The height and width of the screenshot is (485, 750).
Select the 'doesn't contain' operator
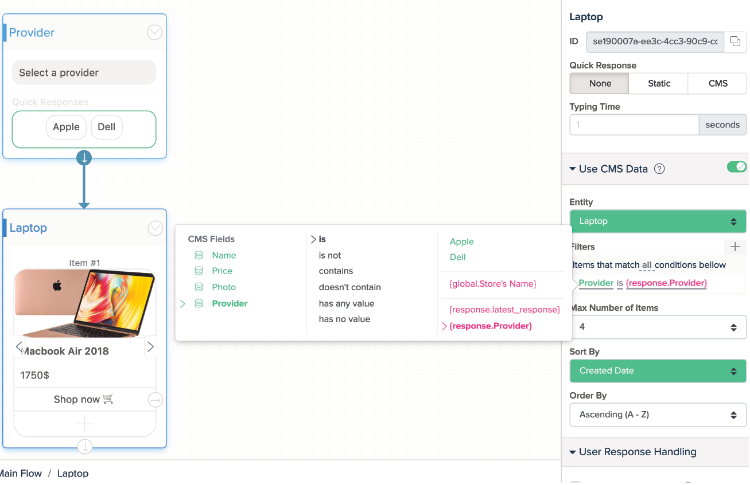coord(350,287)
